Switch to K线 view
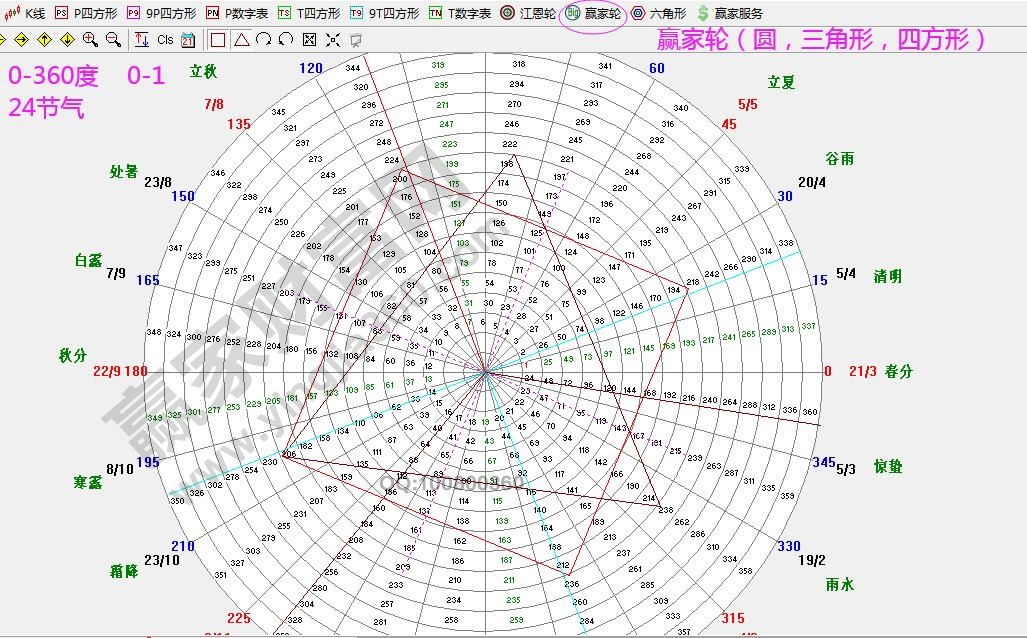Viewport: 1027px width, 638px height. (x=30, y=13)
